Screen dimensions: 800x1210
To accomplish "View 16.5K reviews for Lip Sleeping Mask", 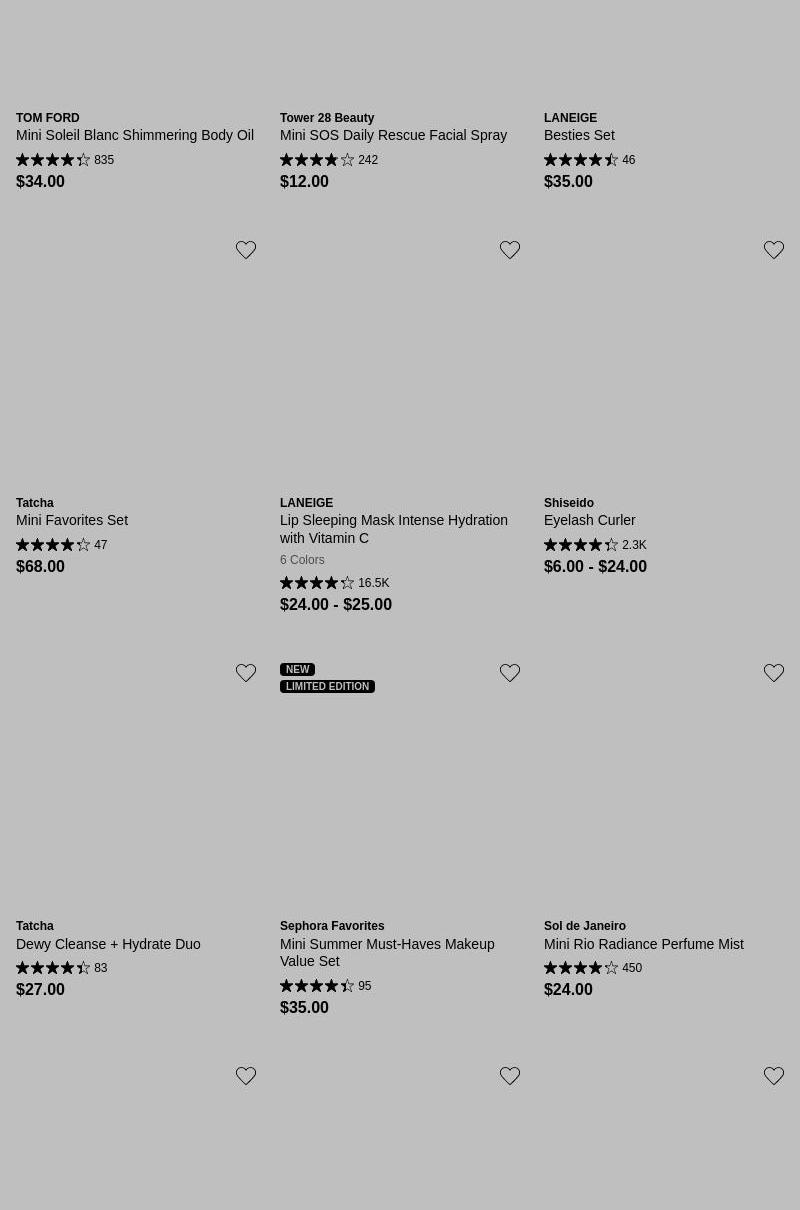I will click(373, 583).
